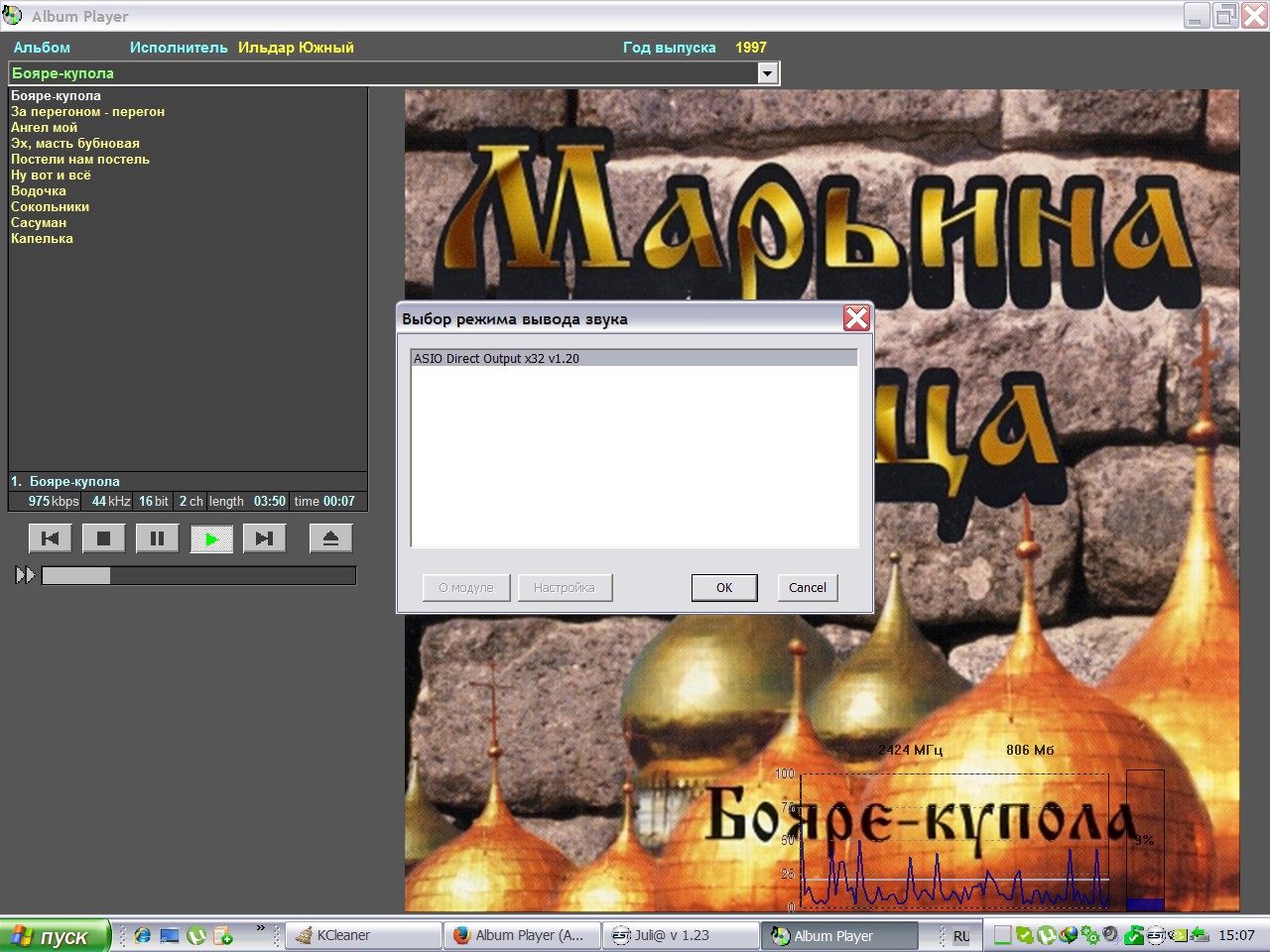Click the 9% memory usage bar gauge

(x=1145, y=839)
